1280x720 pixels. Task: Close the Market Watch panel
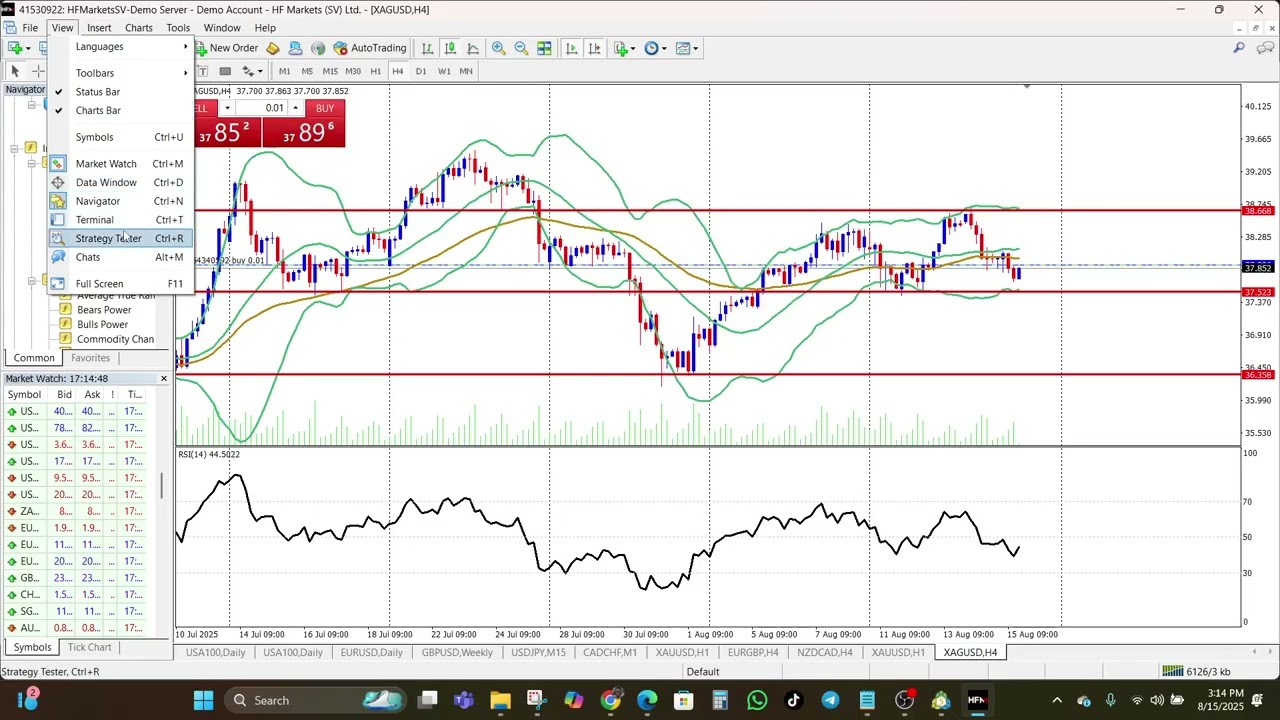coord(164,378)
